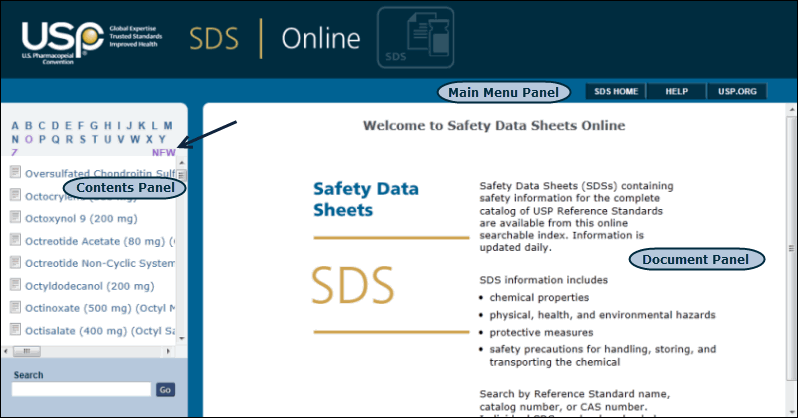Click the contents list scroll-down arrow
Screen dimensions: 798x418
(182, 338)
